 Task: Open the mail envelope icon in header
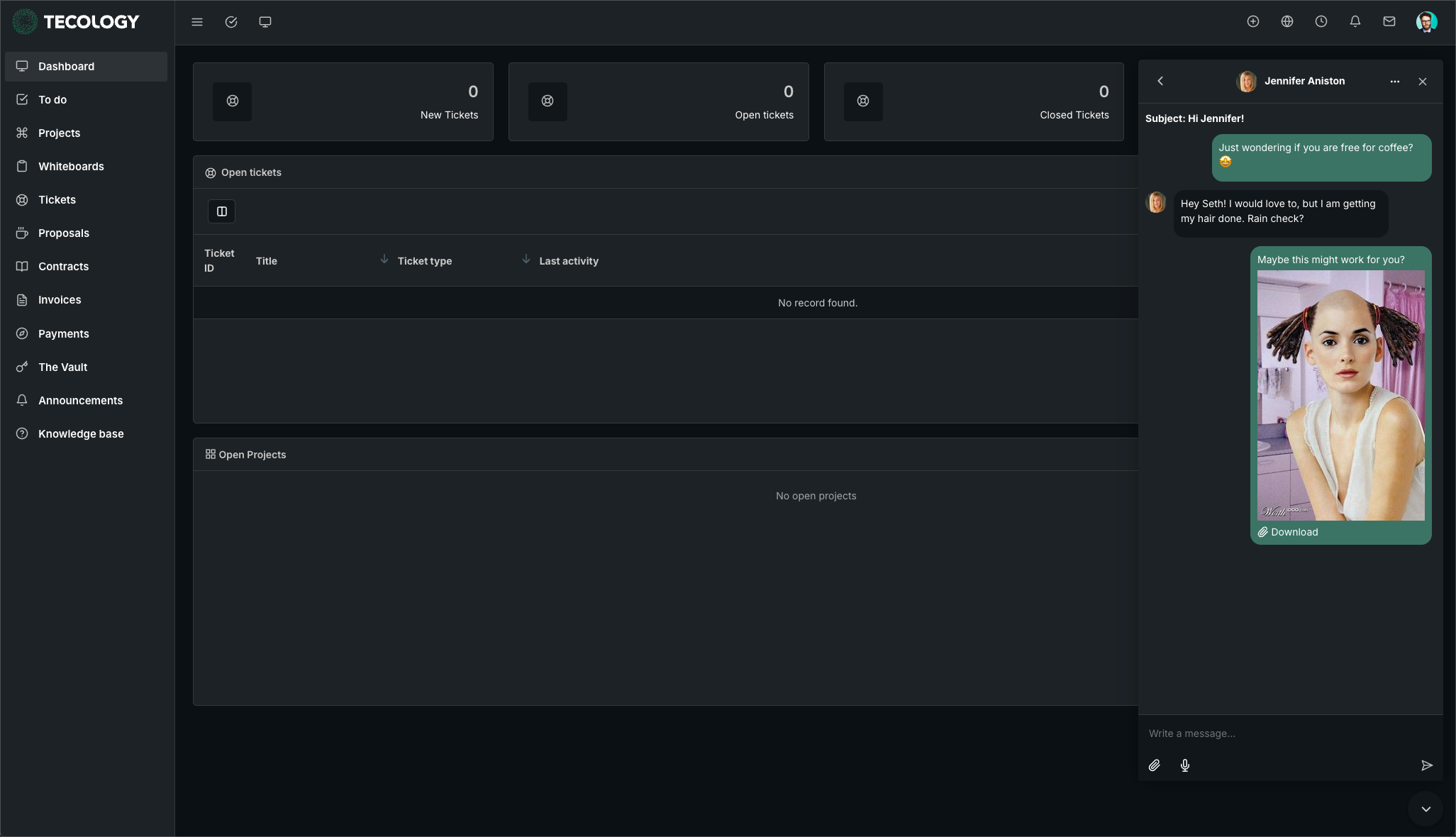[x=1389, y=22]
